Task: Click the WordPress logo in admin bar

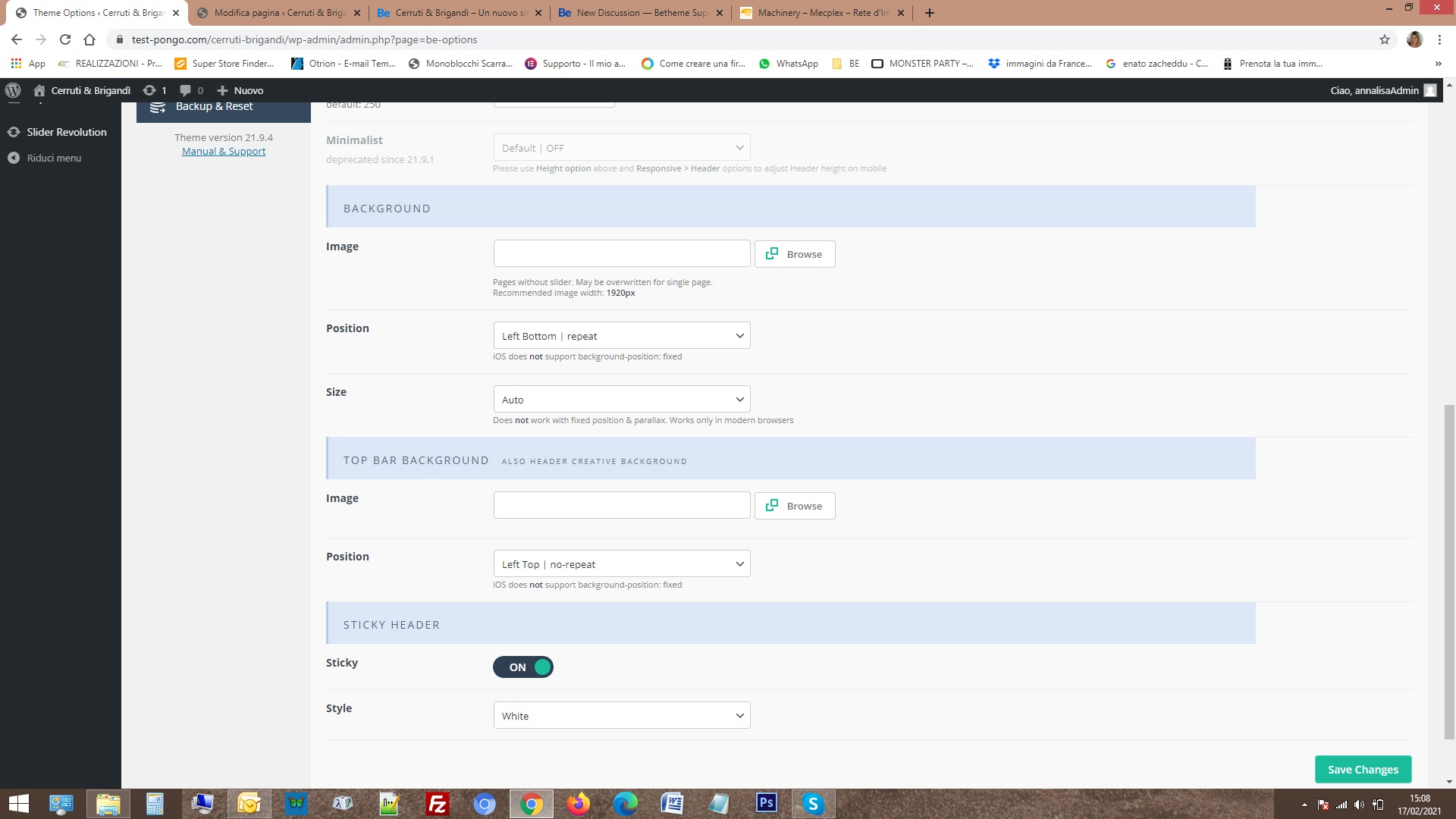Action: (x=13, y=90)
